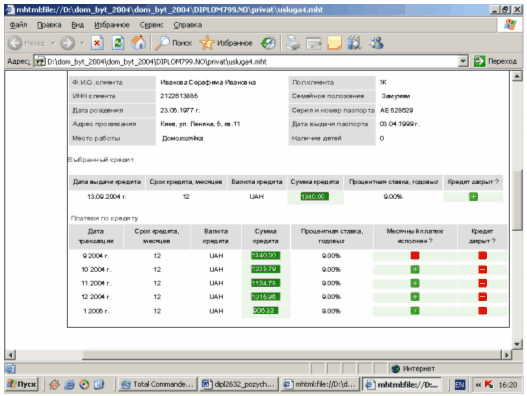Go to the Home page icon
527x396 pixels.
coord(138,43)
